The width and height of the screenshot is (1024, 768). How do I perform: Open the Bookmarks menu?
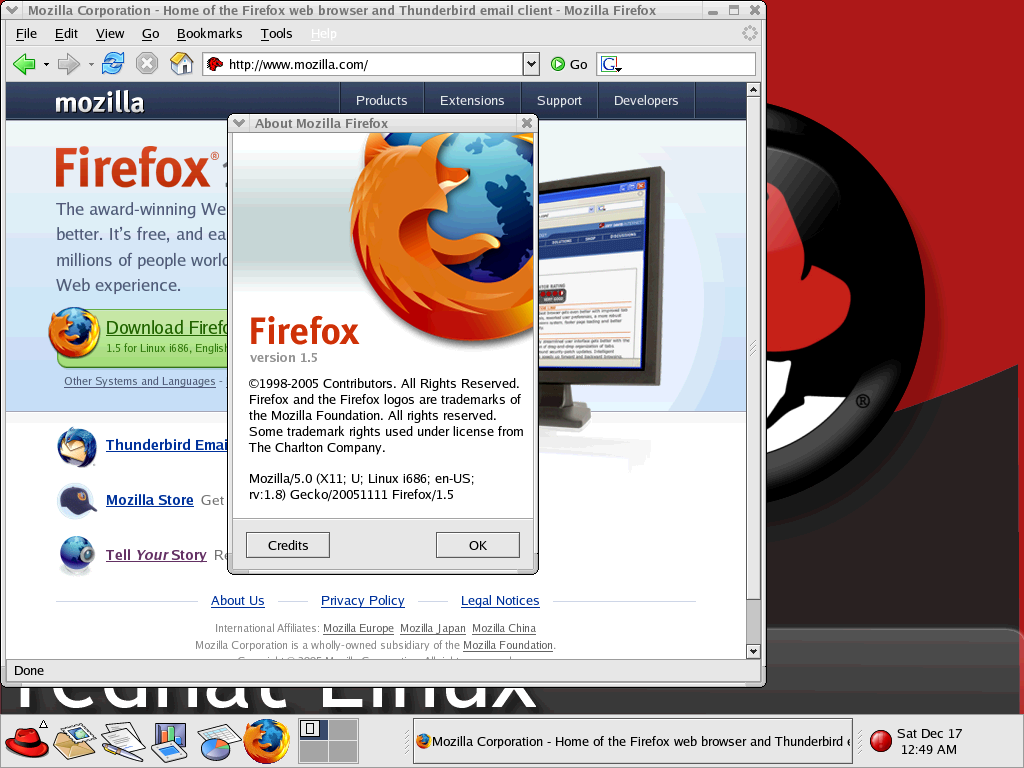209,33
